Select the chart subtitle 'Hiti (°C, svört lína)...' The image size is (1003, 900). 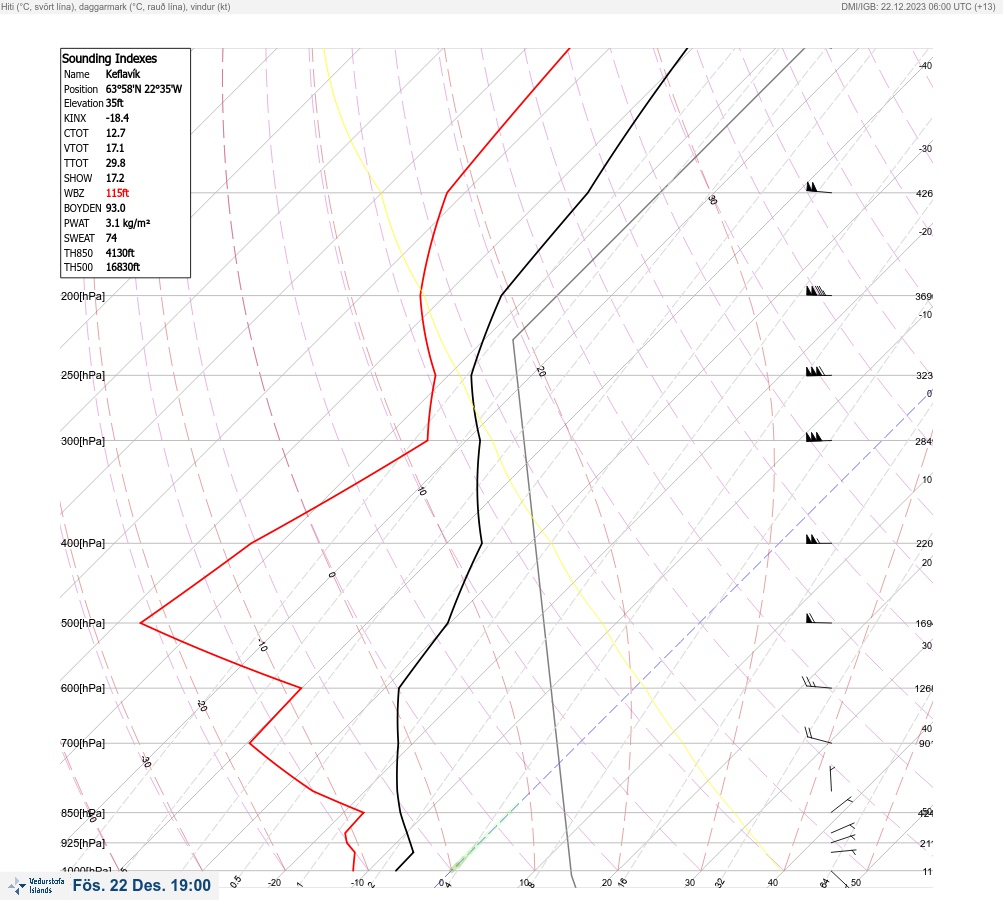[x=116, y=7]
